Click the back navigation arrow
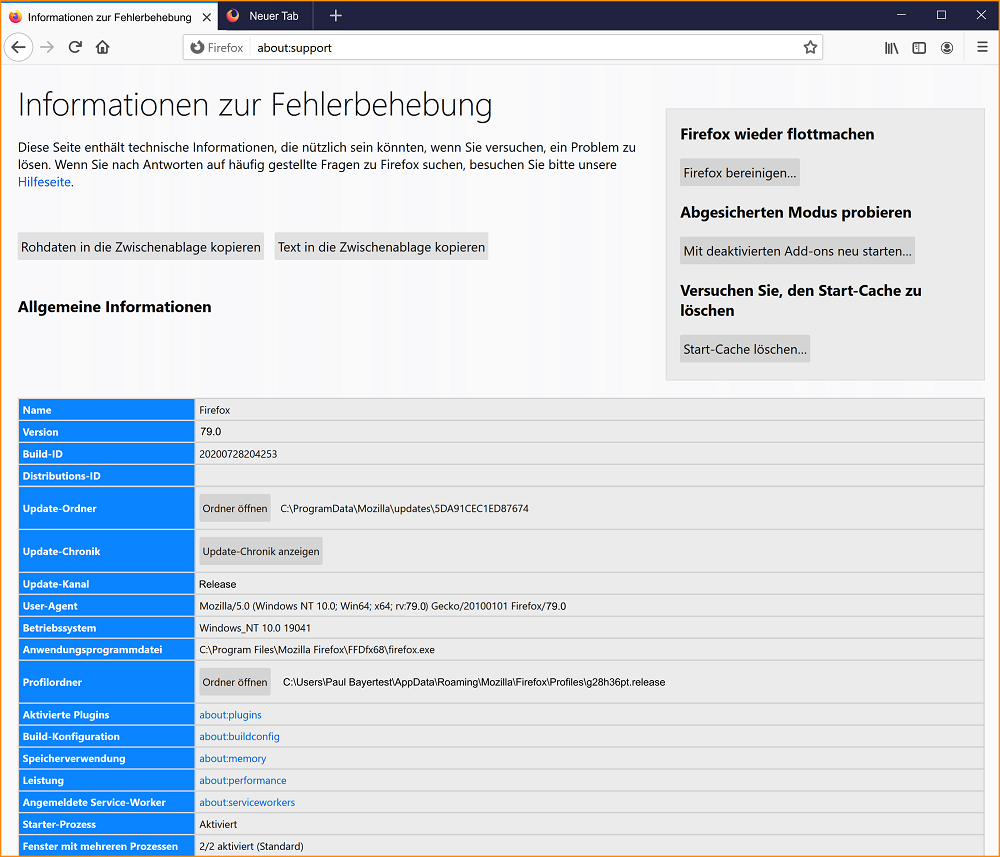 click(18, 47)
